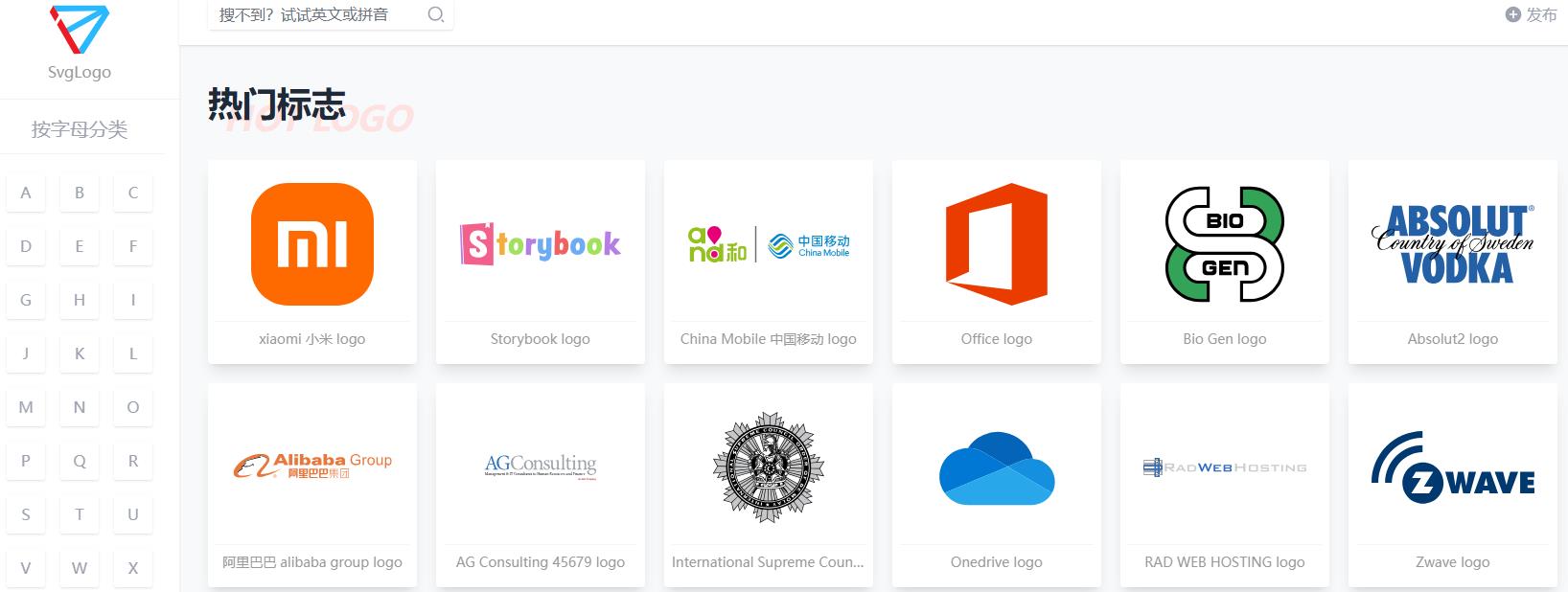Open the Bio Gen logo image
This screenshot has height=592, width=1568.
pyautogui.click(x=1225, y=244)
